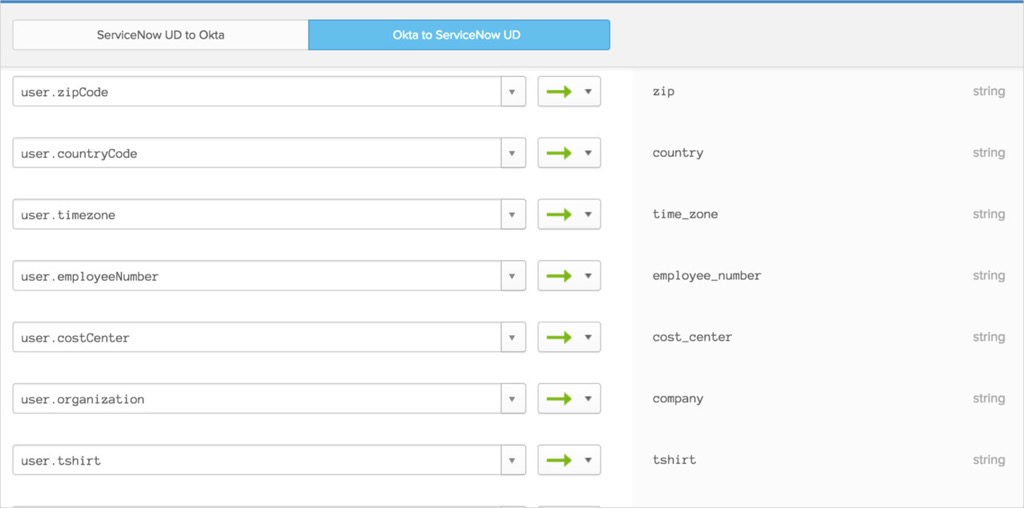Open the user.organization dropdown arrow
Image resolution: width=1024 pixels, height=508 pixels.
[x=512, y=399]
